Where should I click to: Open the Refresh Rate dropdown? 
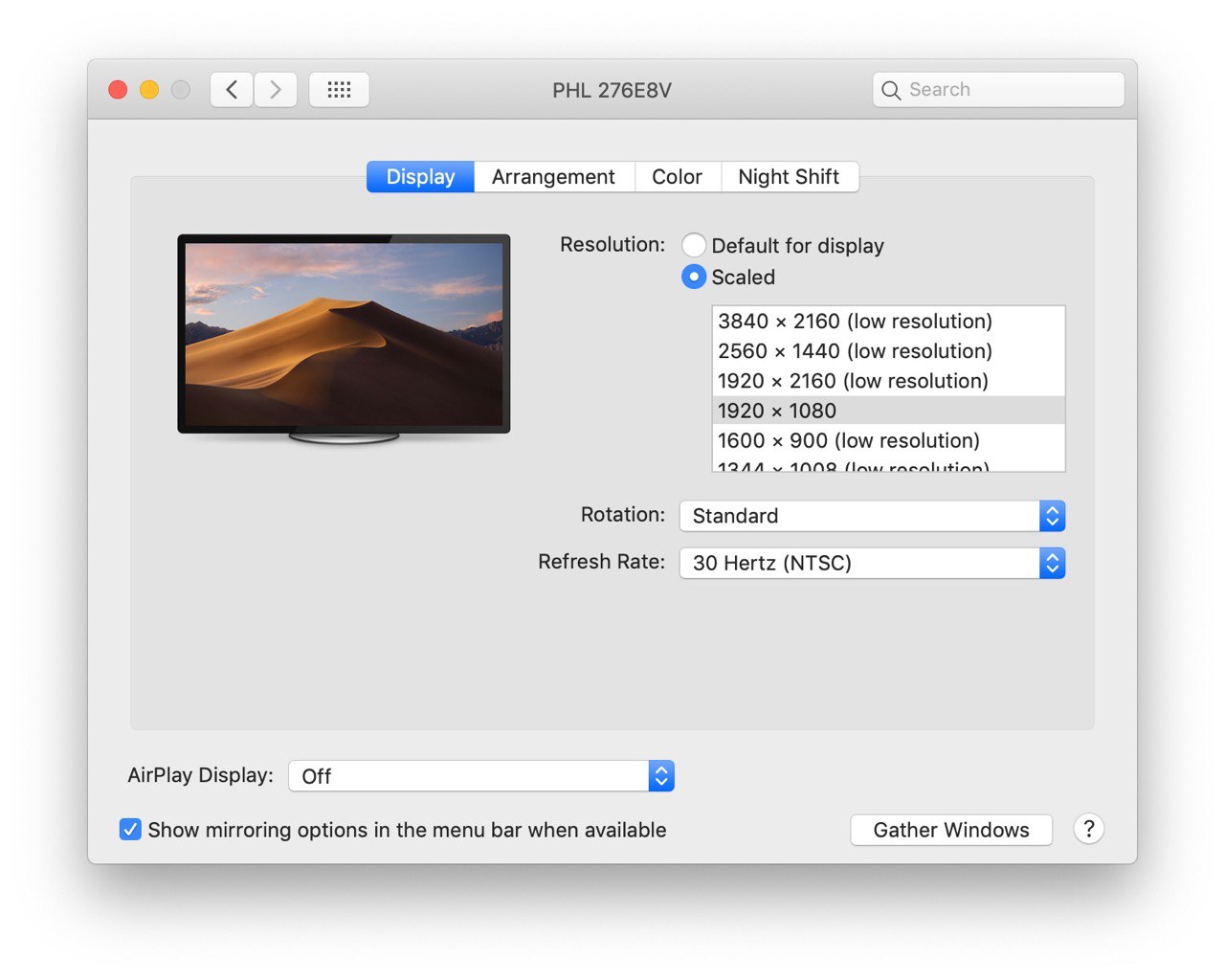pos(872,563)
